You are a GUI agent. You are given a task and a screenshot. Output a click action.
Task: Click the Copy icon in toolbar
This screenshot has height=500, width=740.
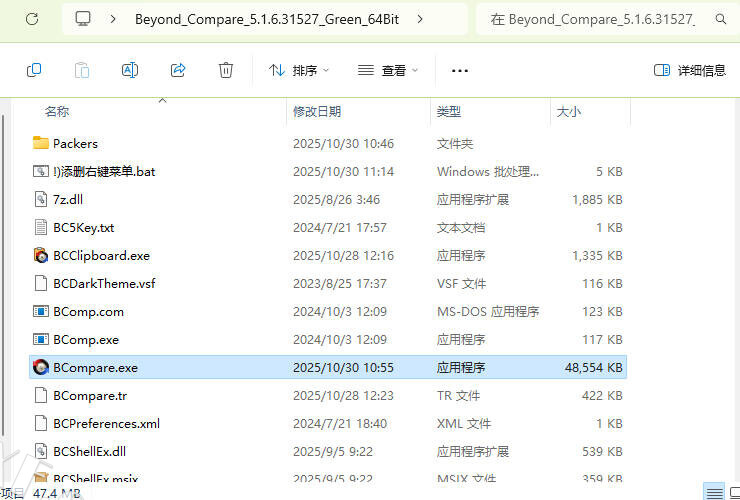pos(34,70)
